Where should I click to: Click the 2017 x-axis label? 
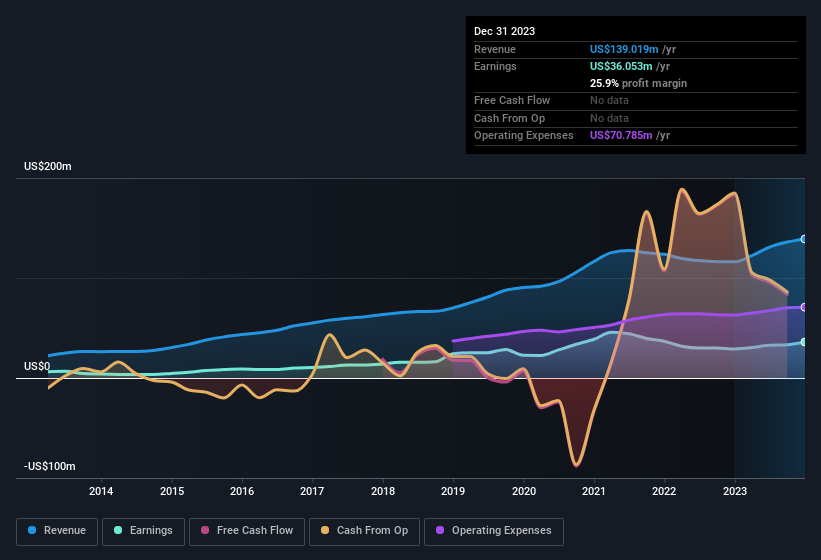(312, 491)
